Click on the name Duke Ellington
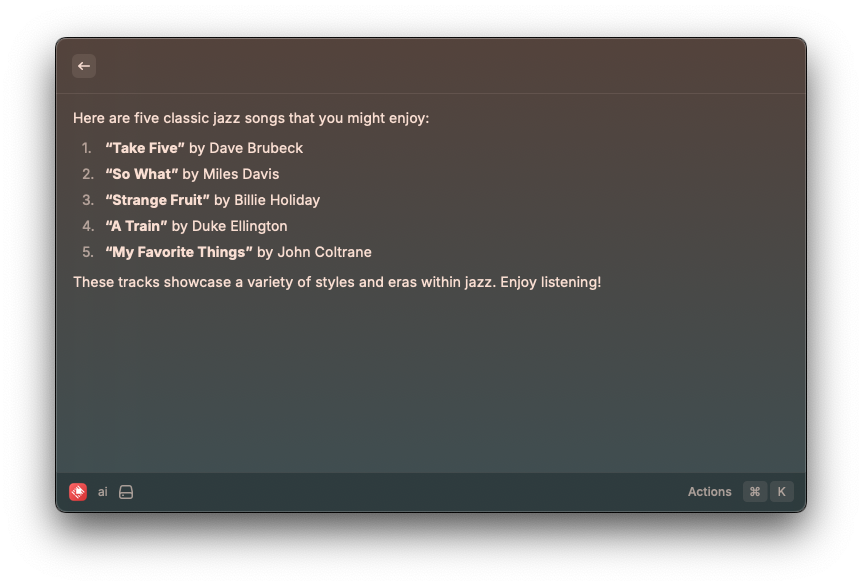The image size is (862, 586). (x=240, y=226)
